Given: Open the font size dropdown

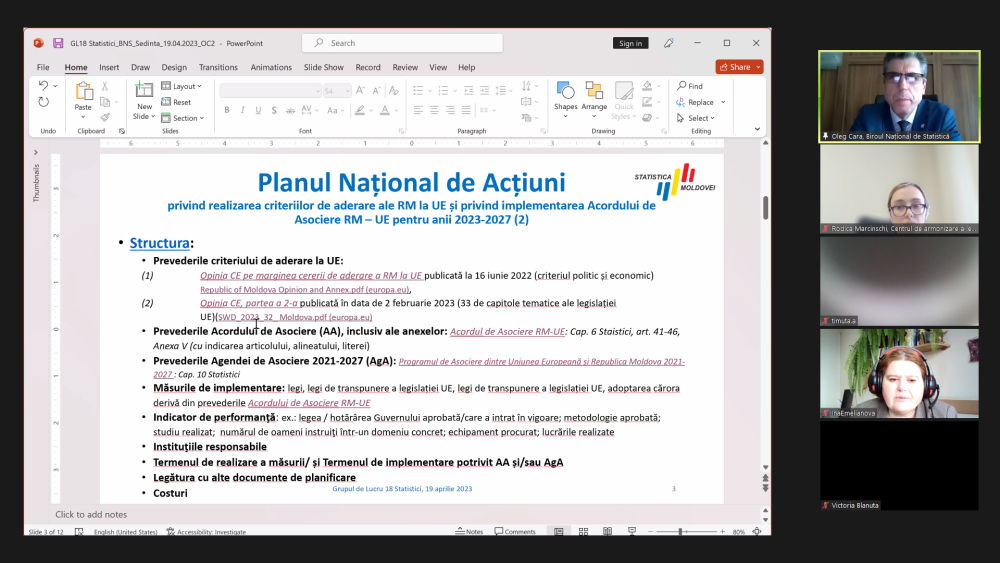Looking at the screenshot, I should [x=347, y=91].
